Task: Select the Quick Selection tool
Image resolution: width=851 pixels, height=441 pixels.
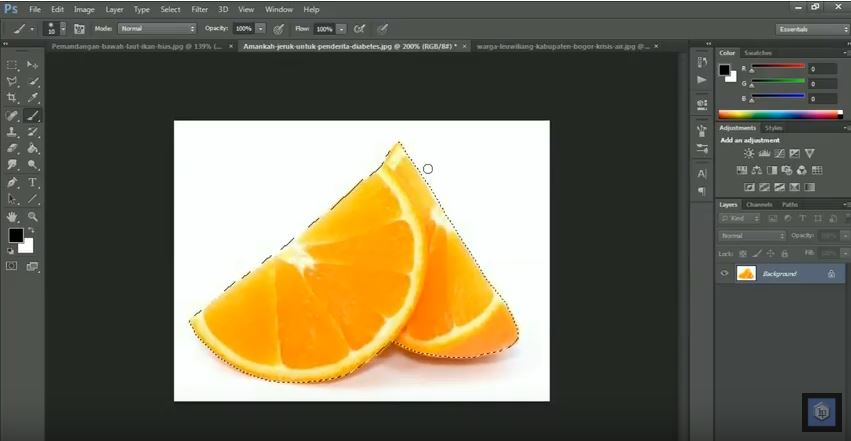Action: (x=33, y=81)
